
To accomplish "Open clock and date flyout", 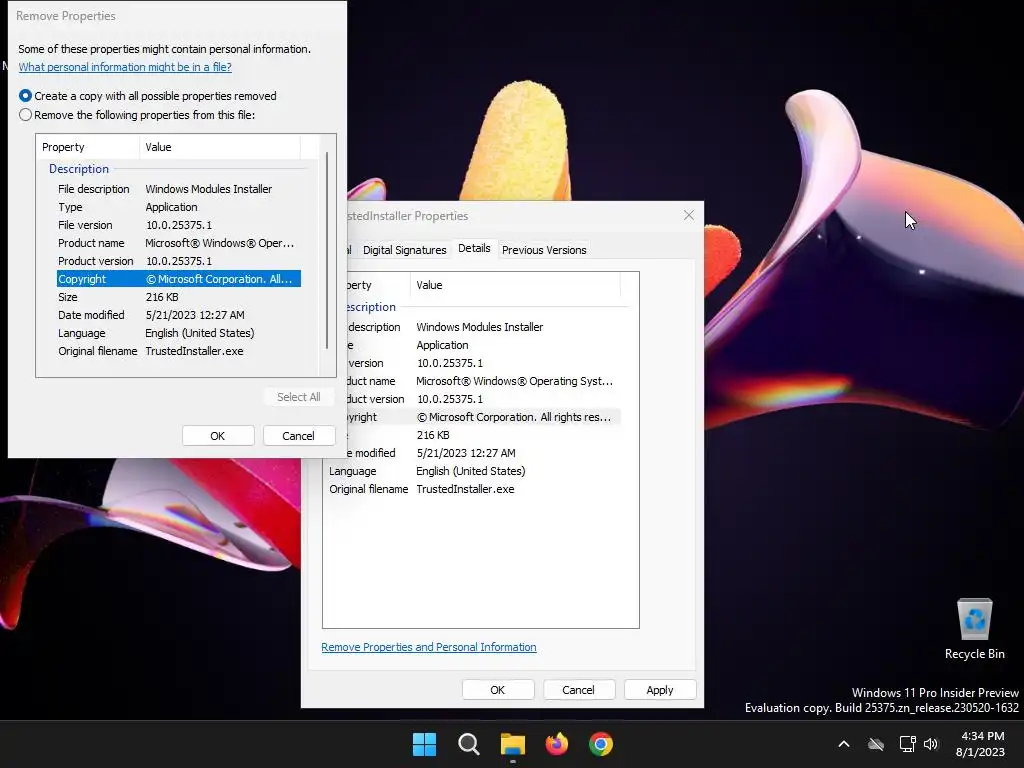I will click(x=981, y=744).
